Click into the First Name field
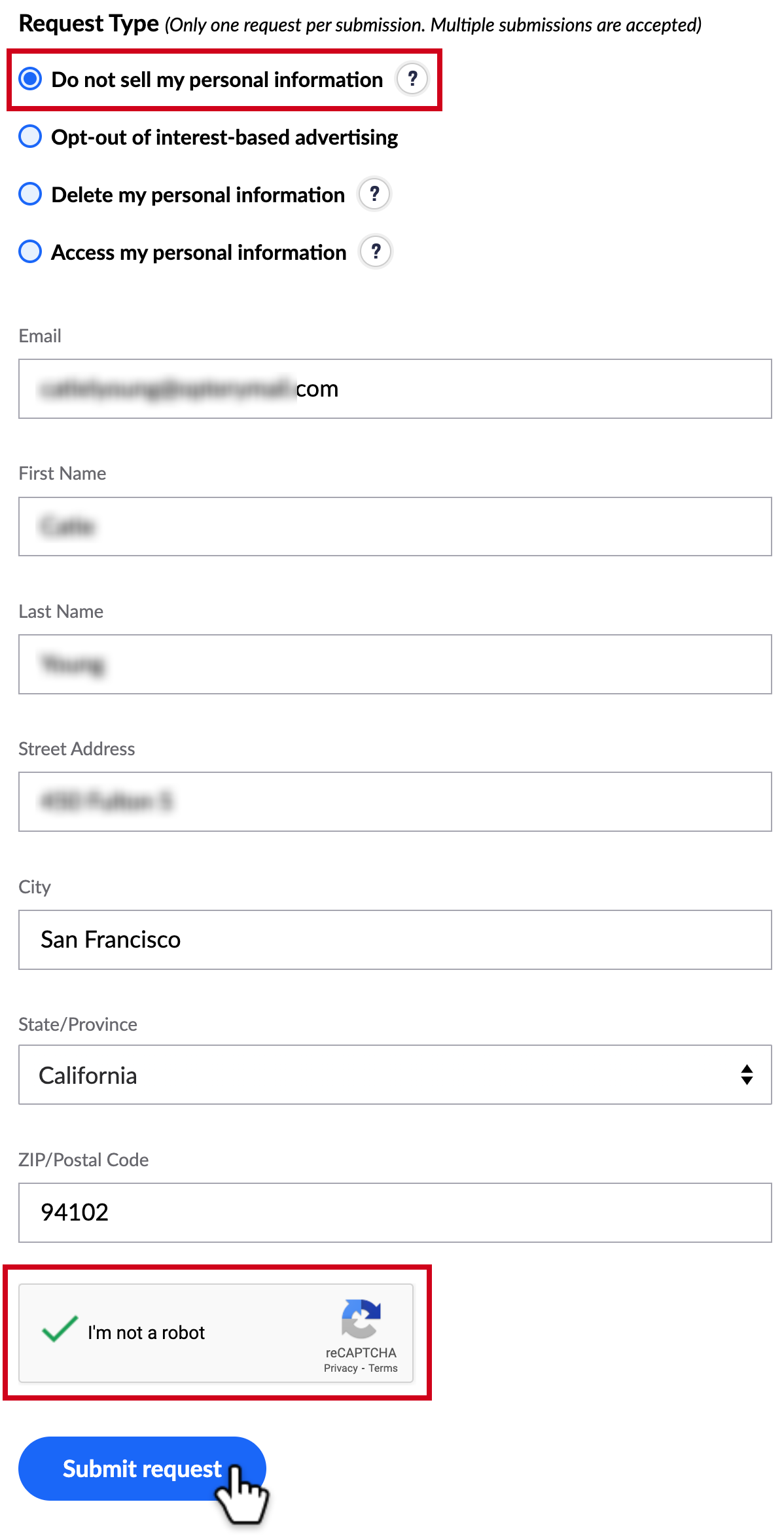The image size is (784, 1538). click(x=395, y=526)
